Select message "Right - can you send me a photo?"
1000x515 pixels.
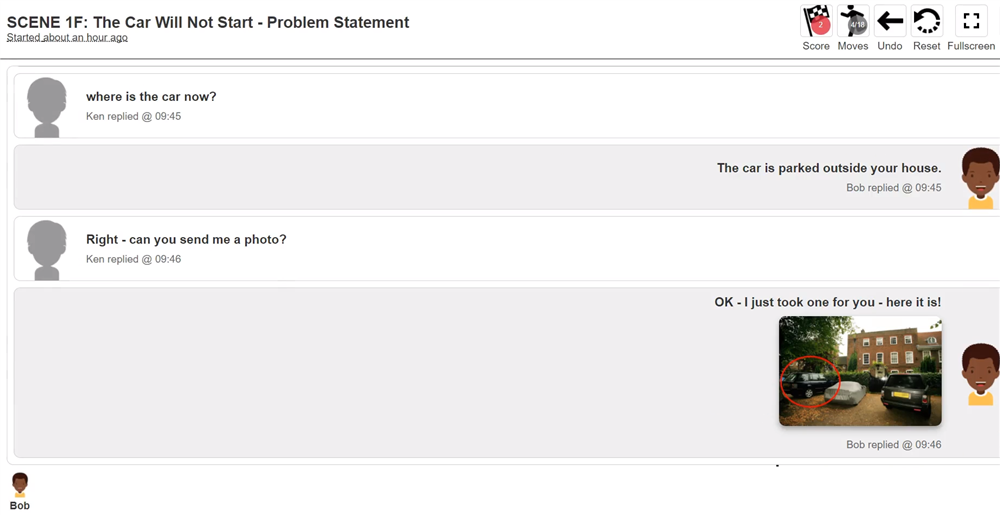(186, 240)
